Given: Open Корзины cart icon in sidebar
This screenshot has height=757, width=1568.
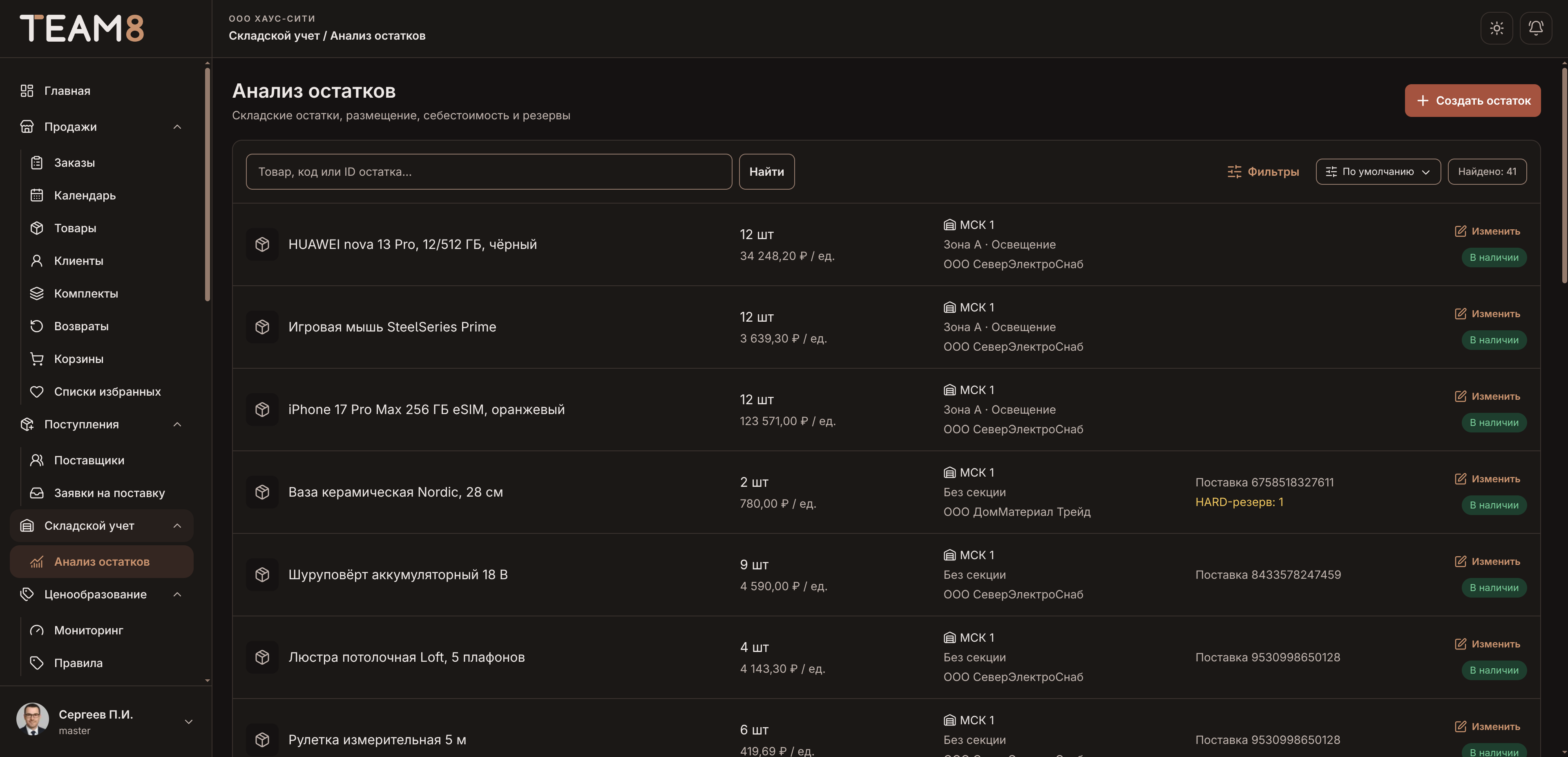Looking at the screenshot, I should [36, 359].
